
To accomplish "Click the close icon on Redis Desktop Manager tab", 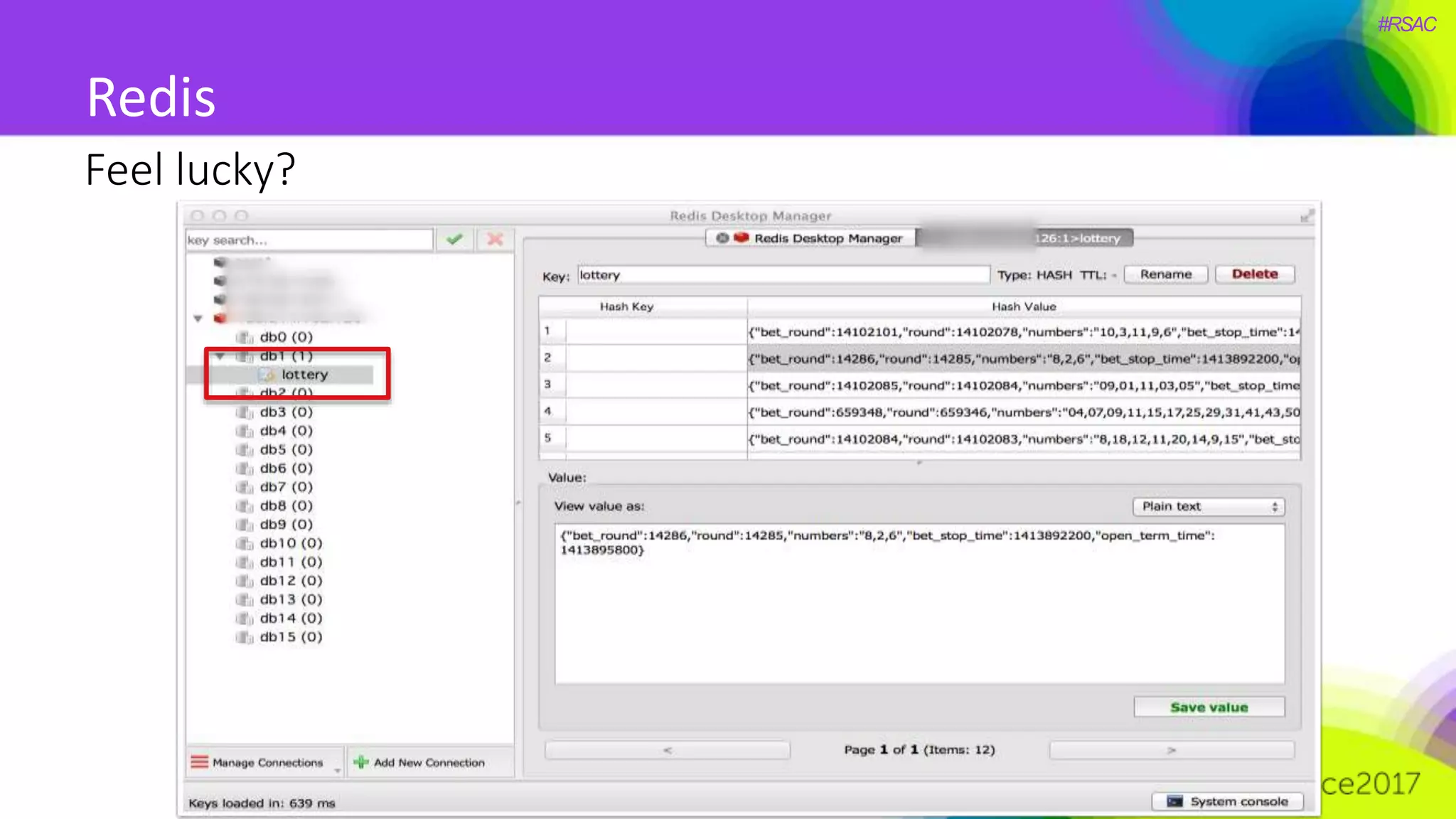I will point(722,238).
